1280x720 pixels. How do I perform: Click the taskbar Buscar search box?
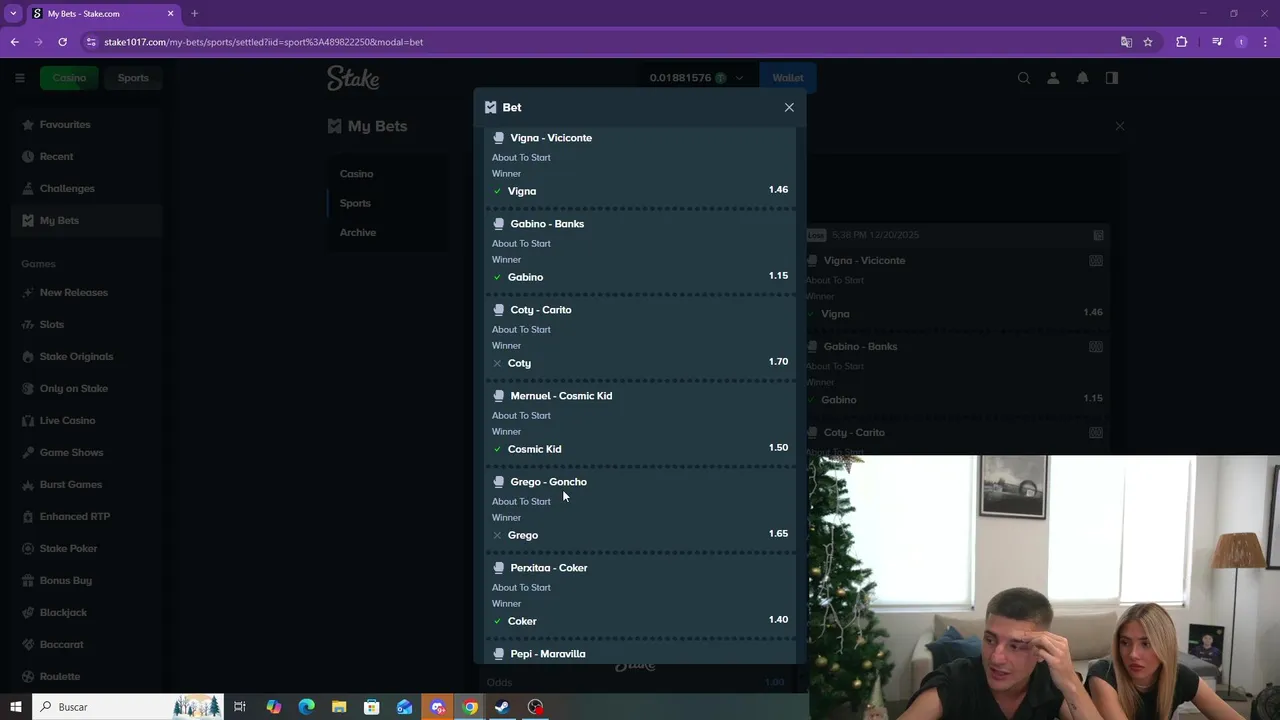(130, 707)
